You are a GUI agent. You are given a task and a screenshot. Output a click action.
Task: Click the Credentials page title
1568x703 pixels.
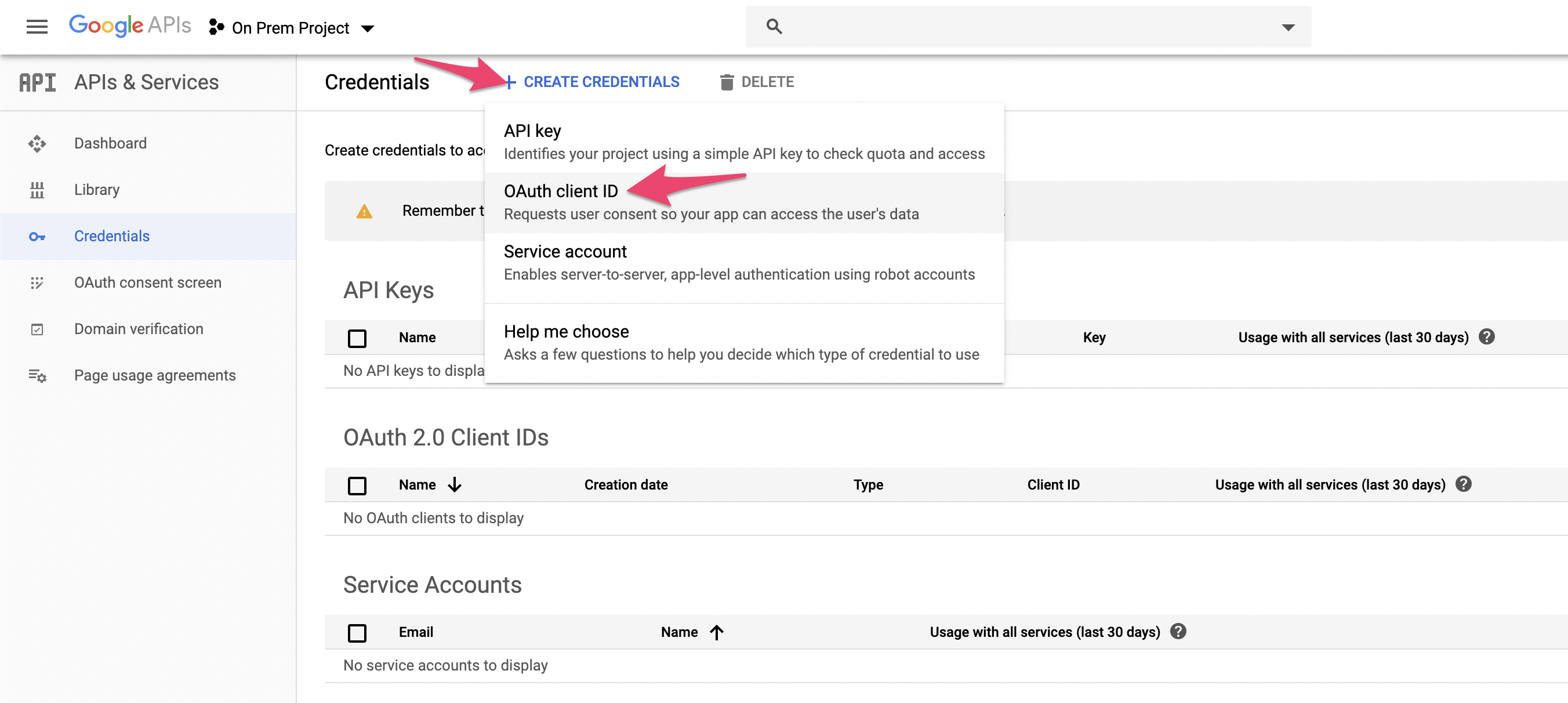coord(377,82)
